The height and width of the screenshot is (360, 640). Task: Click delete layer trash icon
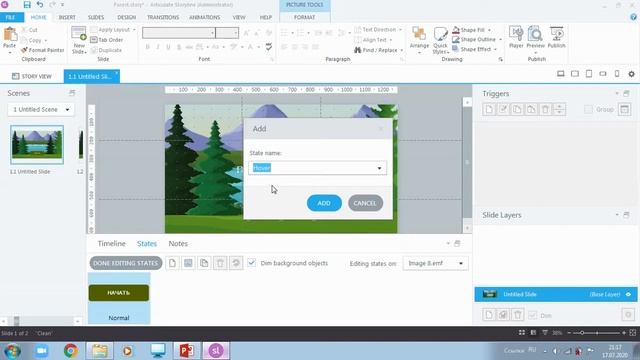pos(518,315)
